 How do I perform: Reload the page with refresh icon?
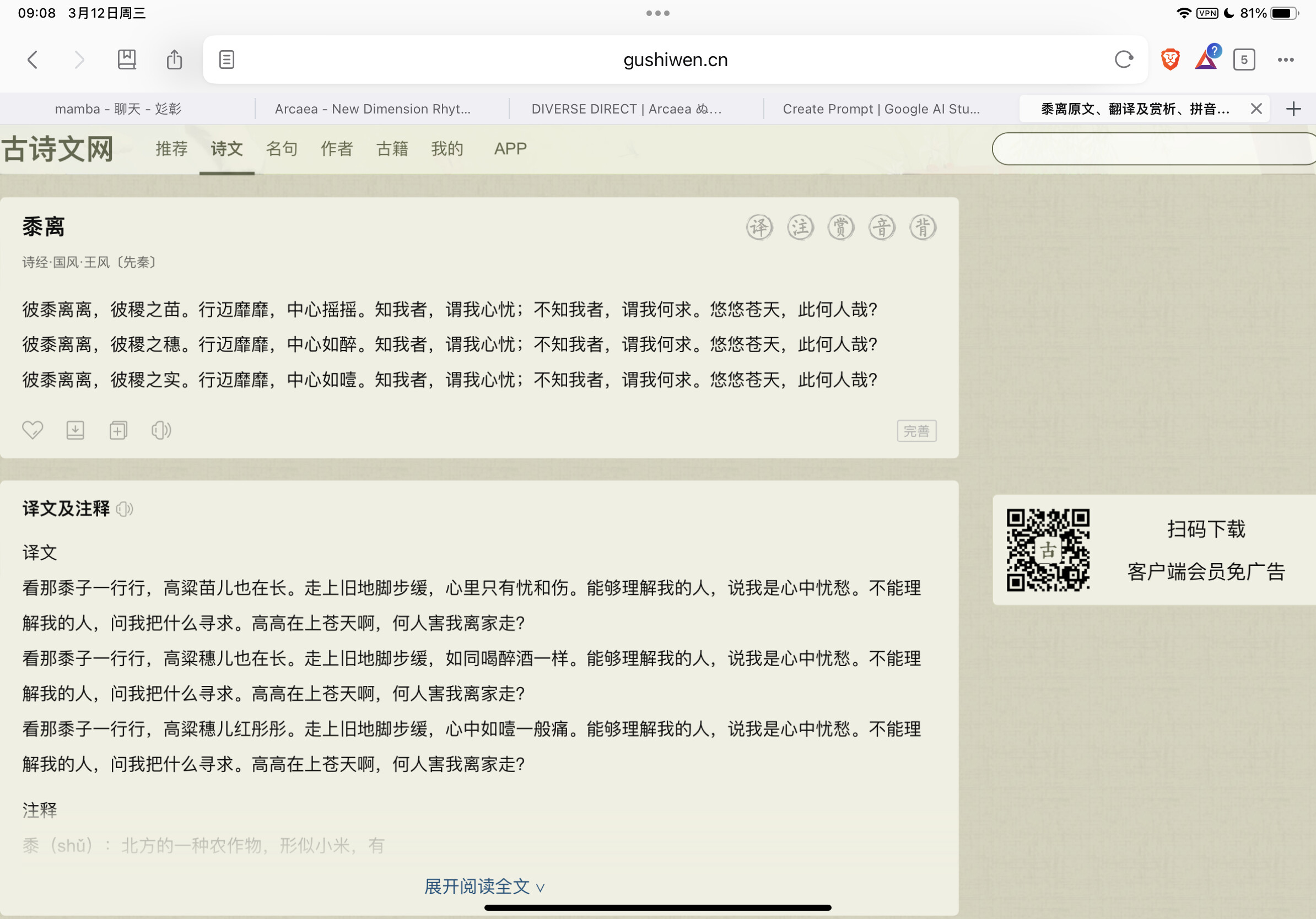click(1124, 60)
